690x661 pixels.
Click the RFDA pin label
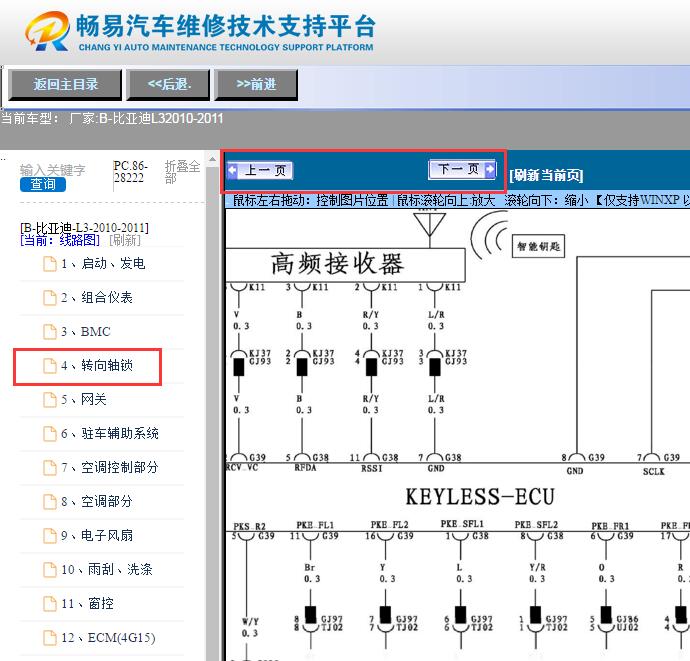[305, 468]
